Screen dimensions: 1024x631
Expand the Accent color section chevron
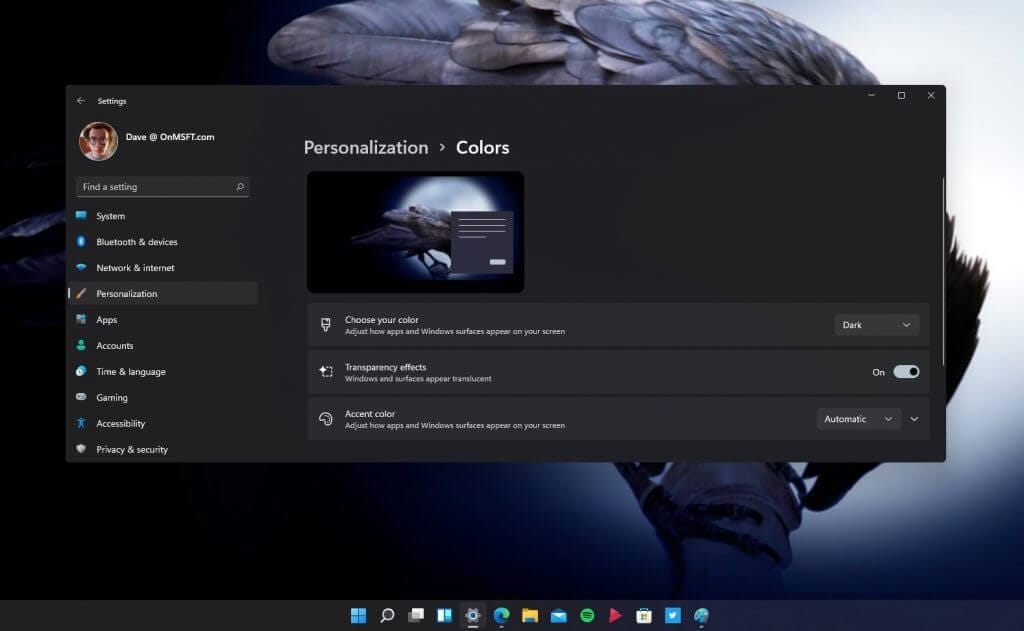914,418
